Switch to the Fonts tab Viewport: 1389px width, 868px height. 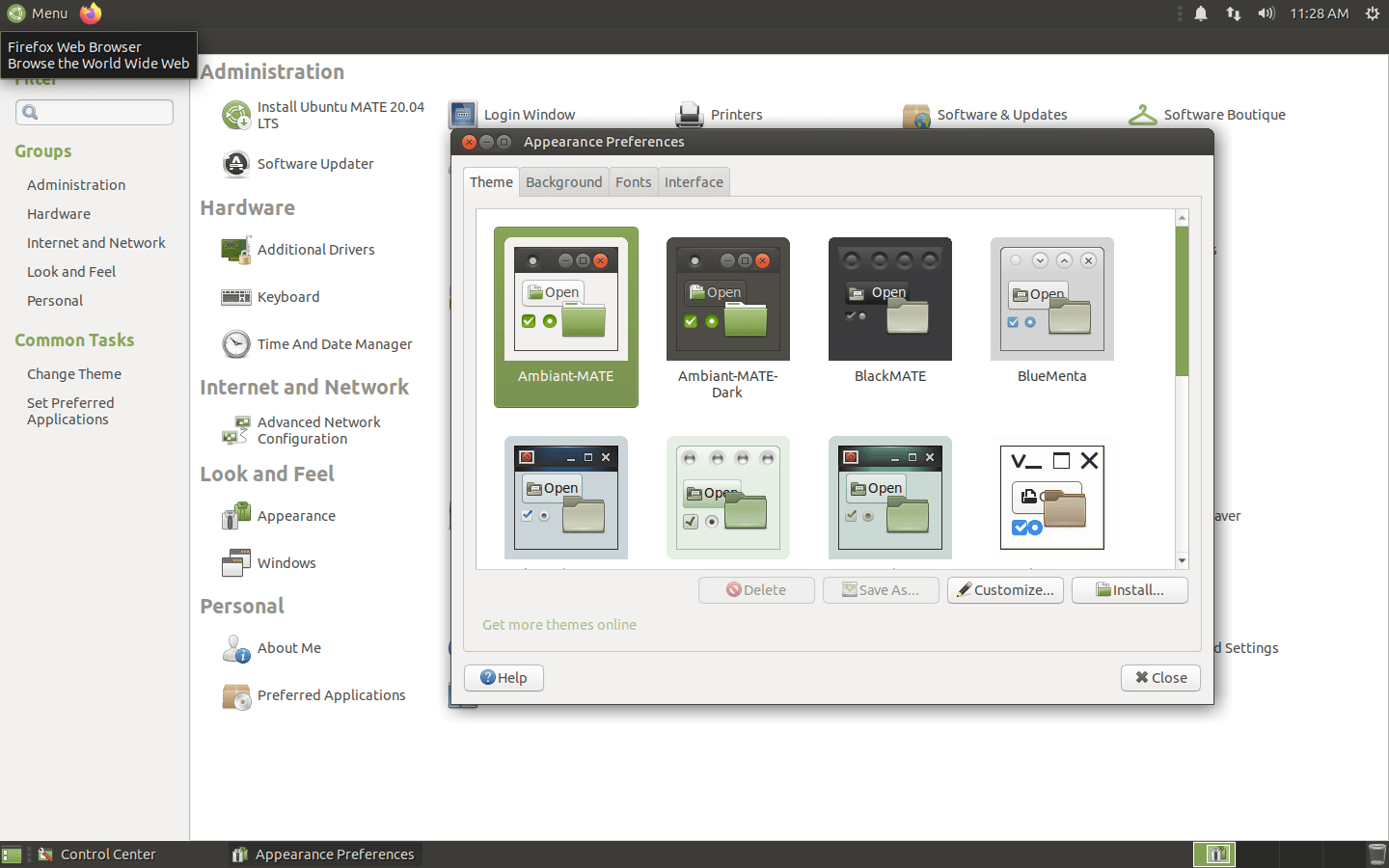click(634, 182)
